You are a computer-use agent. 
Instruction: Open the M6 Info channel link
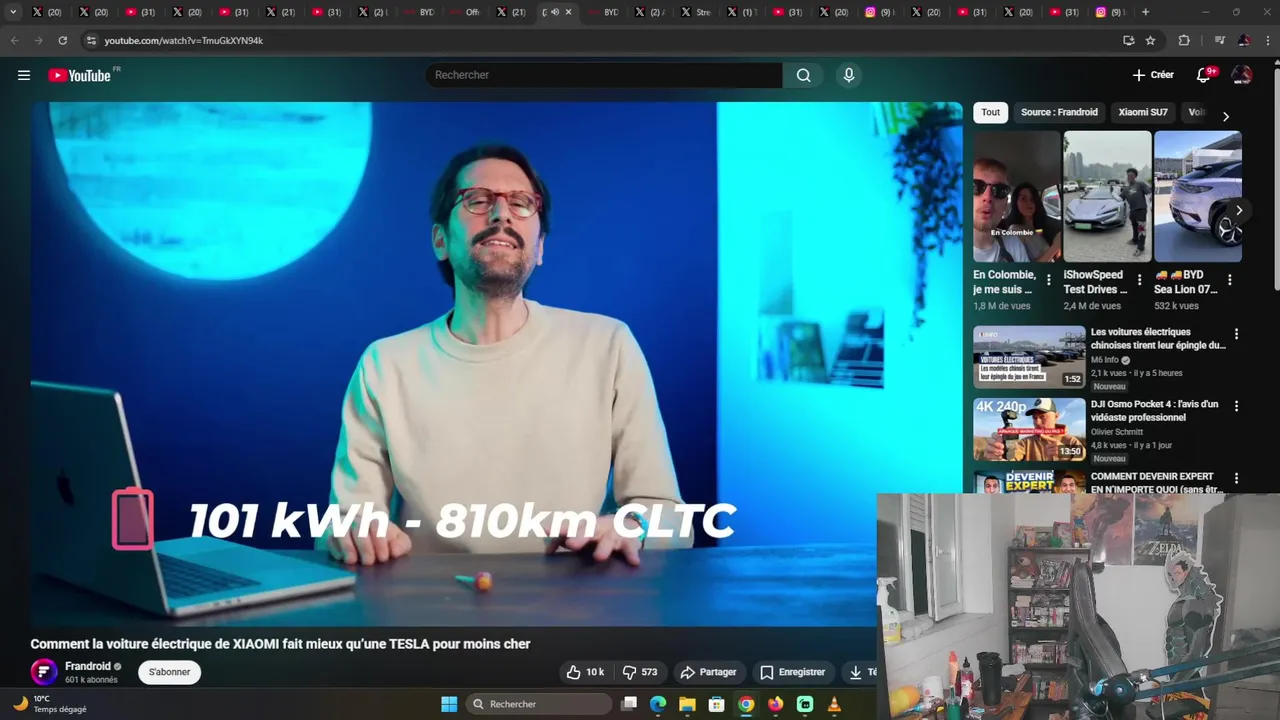(1104, 360)
